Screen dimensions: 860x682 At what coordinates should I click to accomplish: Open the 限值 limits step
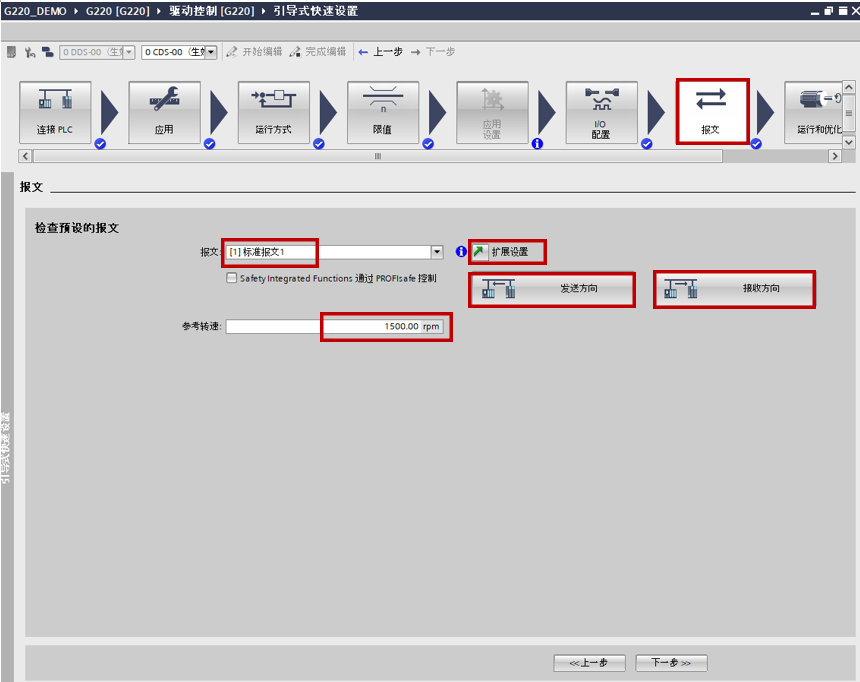point(382,112)
